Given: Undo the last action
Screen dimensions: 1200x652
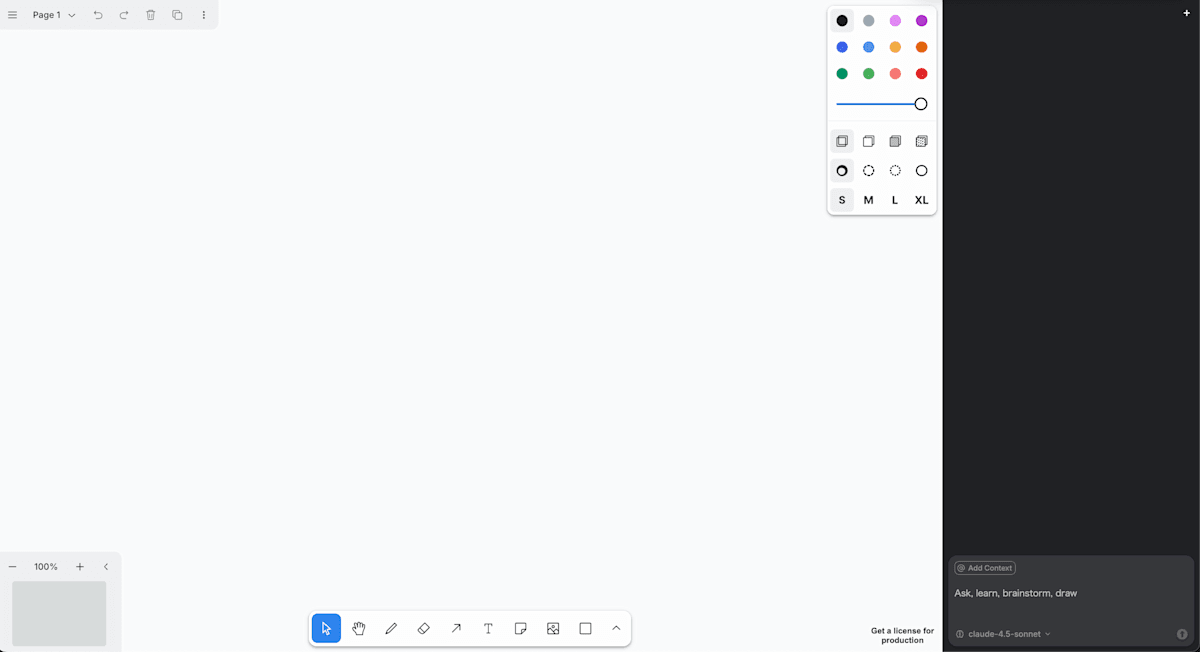Looking at the screenshot, I should [x=98, y=15].
